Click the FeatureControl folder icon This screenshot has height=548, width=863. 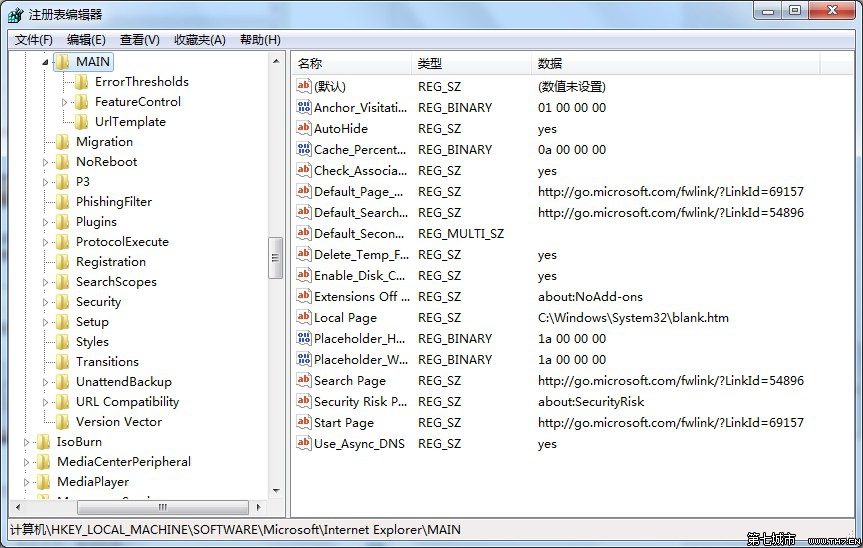[82, 101]
